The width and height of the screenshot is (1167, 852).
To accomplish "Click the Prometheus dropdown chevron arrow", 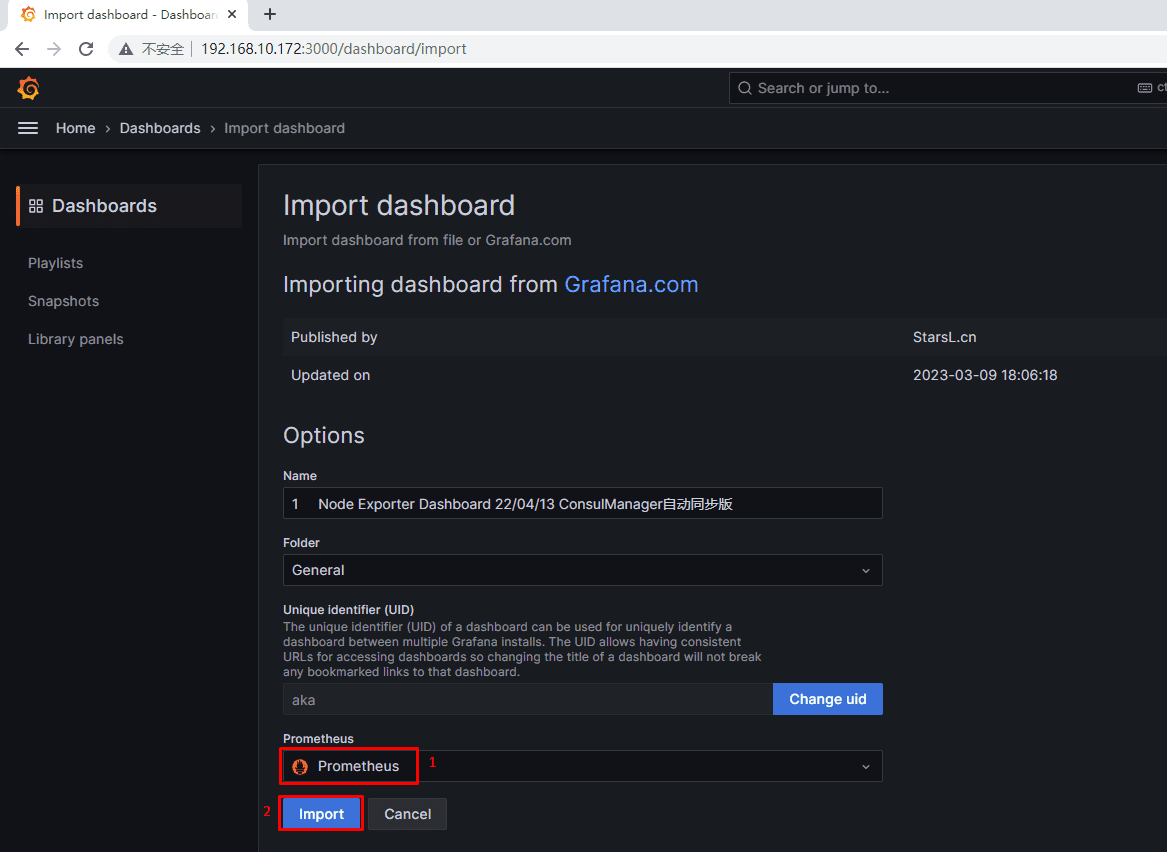I will coord(866,767).
